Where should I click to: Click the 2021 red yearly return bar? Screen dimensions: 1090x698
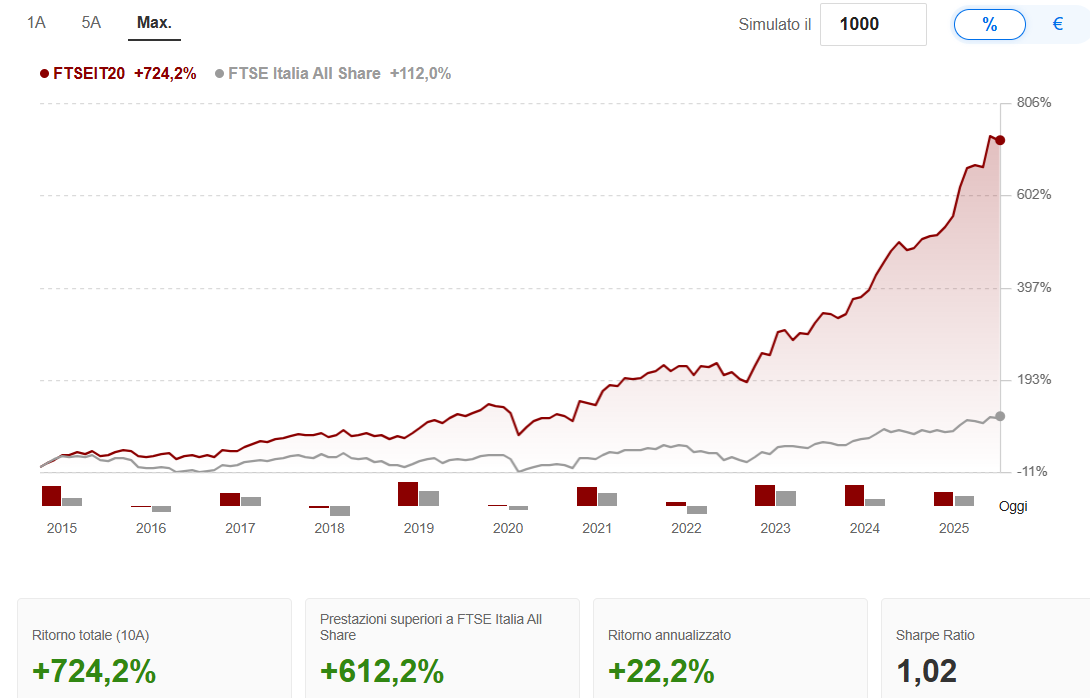click(x=587, y=496)
